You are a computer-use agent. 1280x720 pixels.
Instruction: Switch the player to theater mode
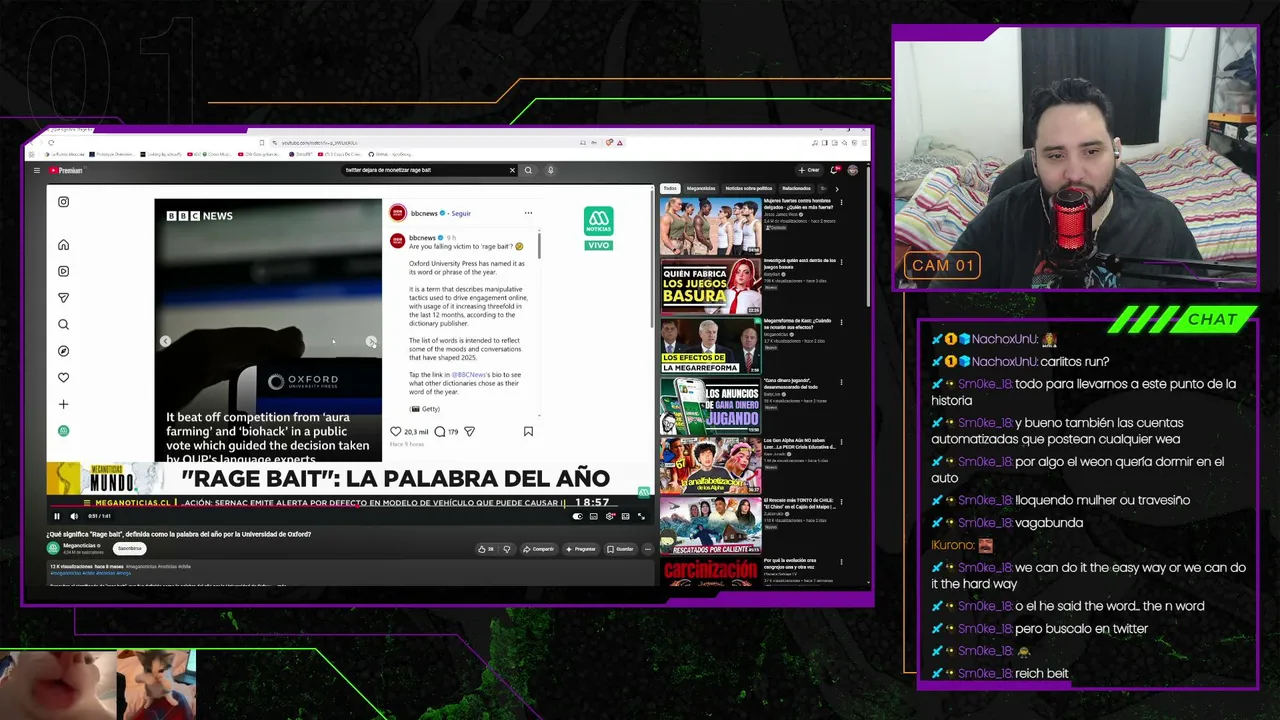coord(626,516)
